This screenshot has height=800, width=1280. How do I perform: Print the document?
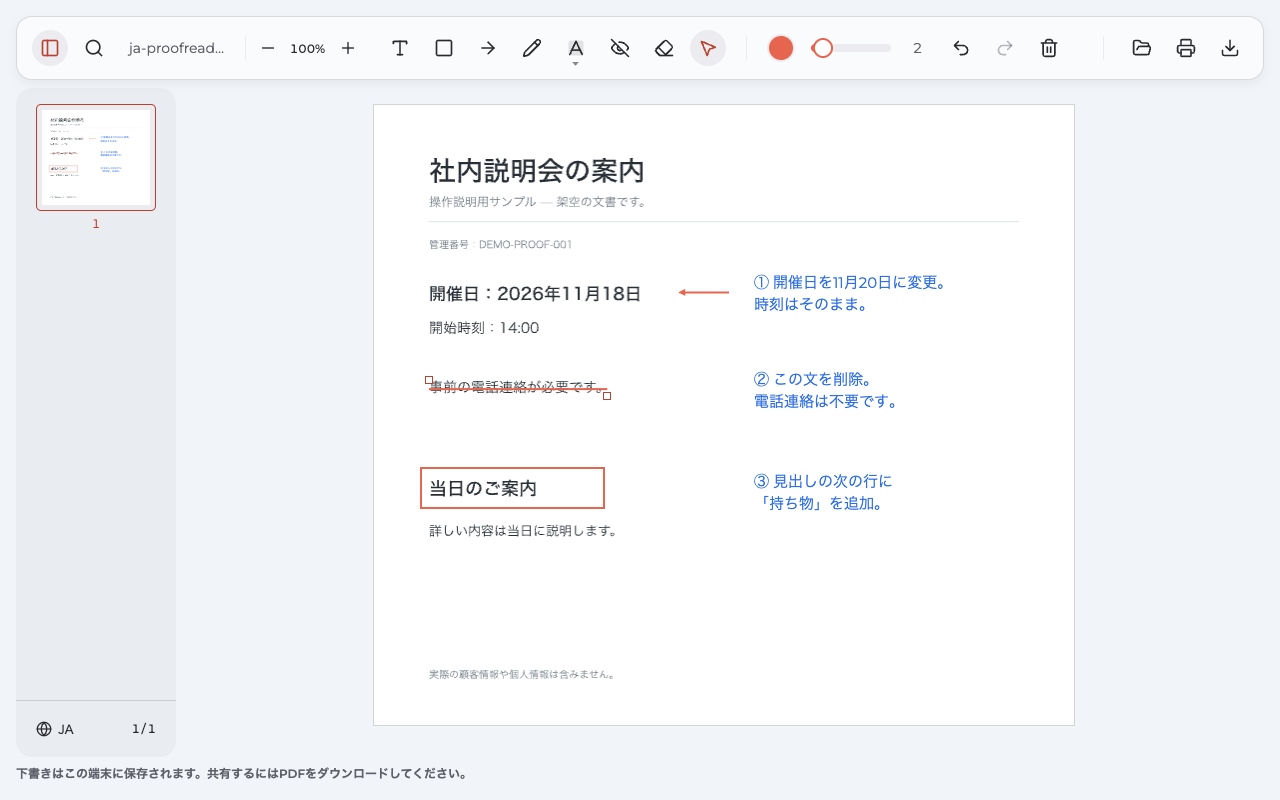coord(1186,48)
